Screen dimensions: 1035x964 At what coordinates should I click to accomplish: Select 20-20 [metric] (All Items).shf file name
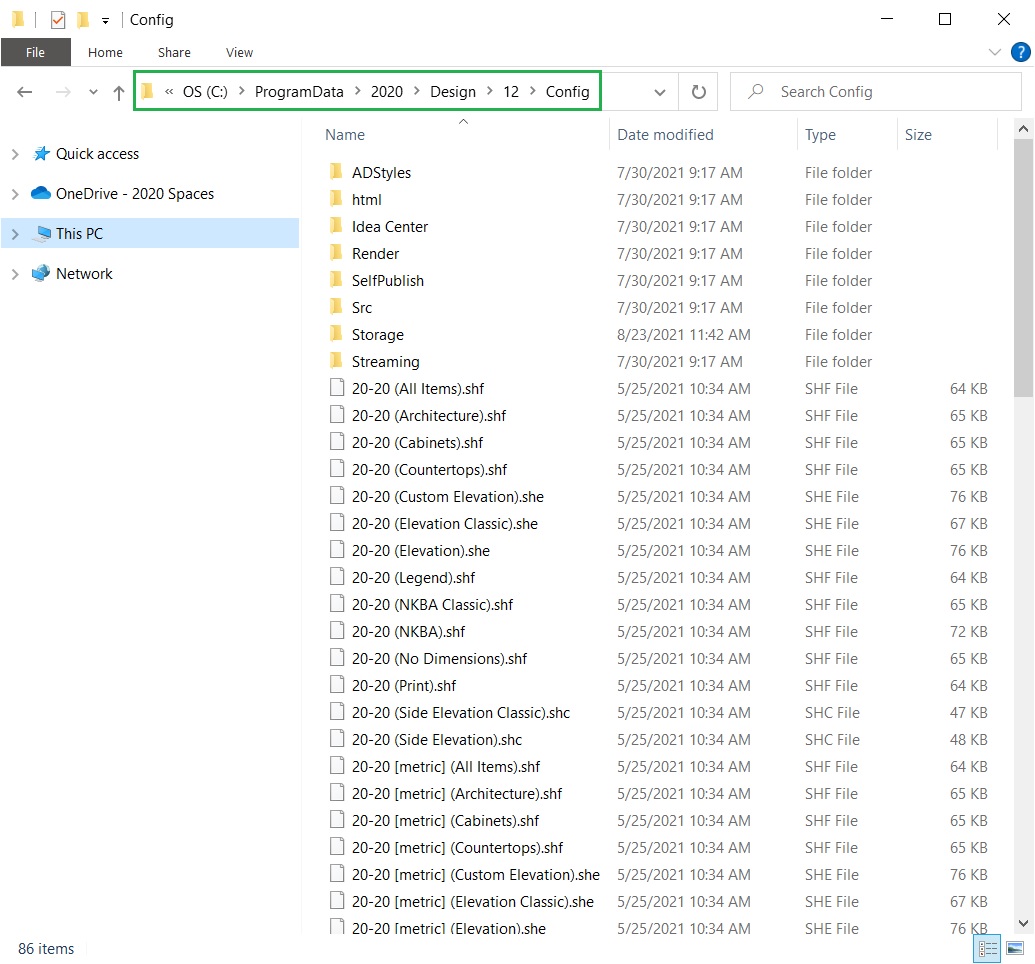point(446,767)
